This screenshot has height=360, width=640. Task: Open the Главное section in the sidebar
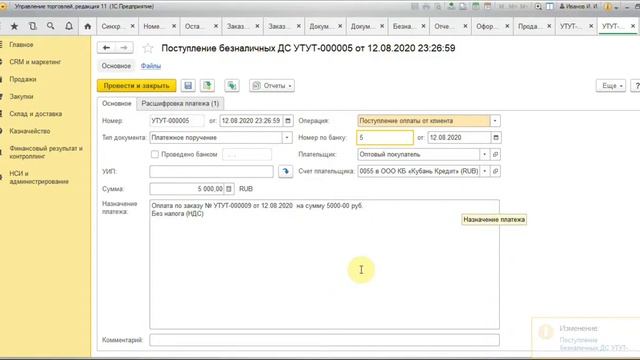click(22, 44)
